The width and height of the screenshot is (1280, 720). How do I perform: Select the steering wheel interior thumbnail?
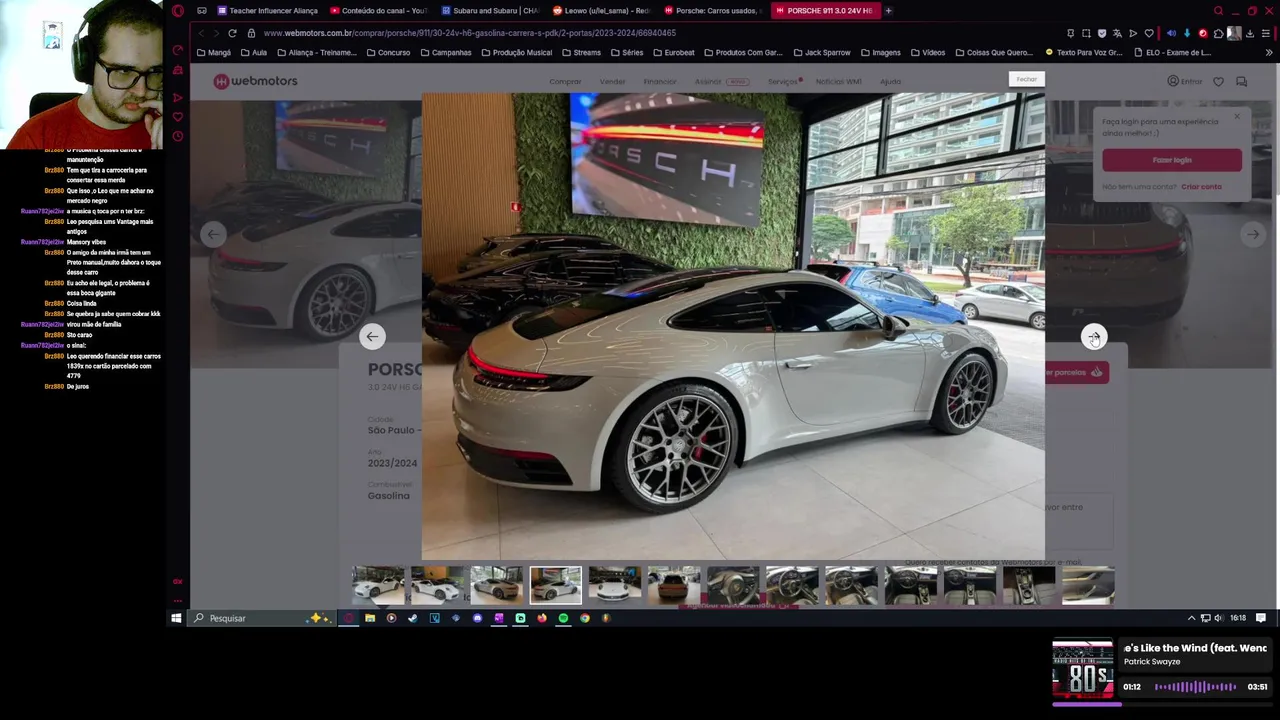pos(732,585)
